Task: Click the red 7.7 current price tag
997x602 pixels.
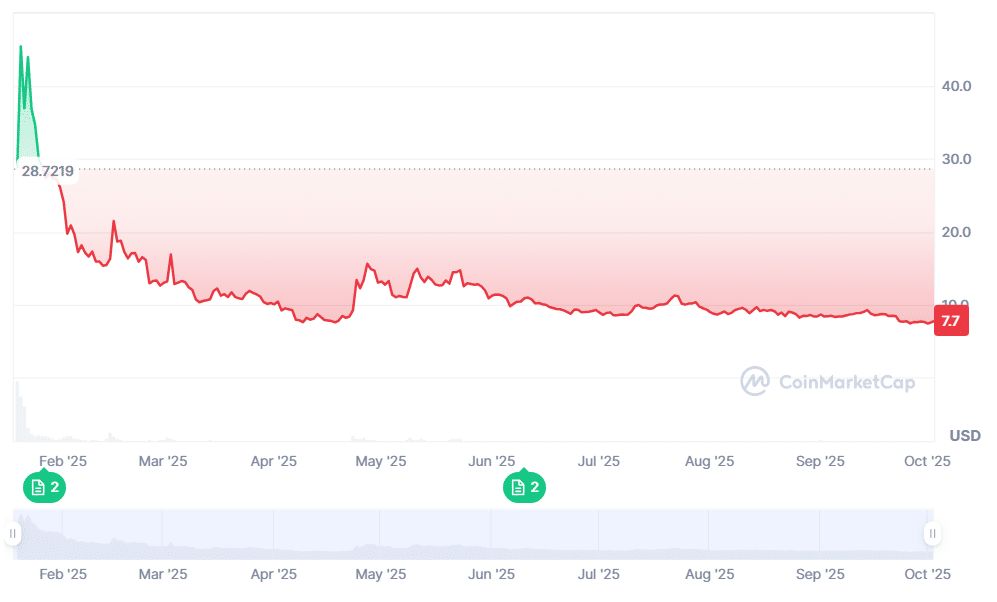Action: (950, 321)
